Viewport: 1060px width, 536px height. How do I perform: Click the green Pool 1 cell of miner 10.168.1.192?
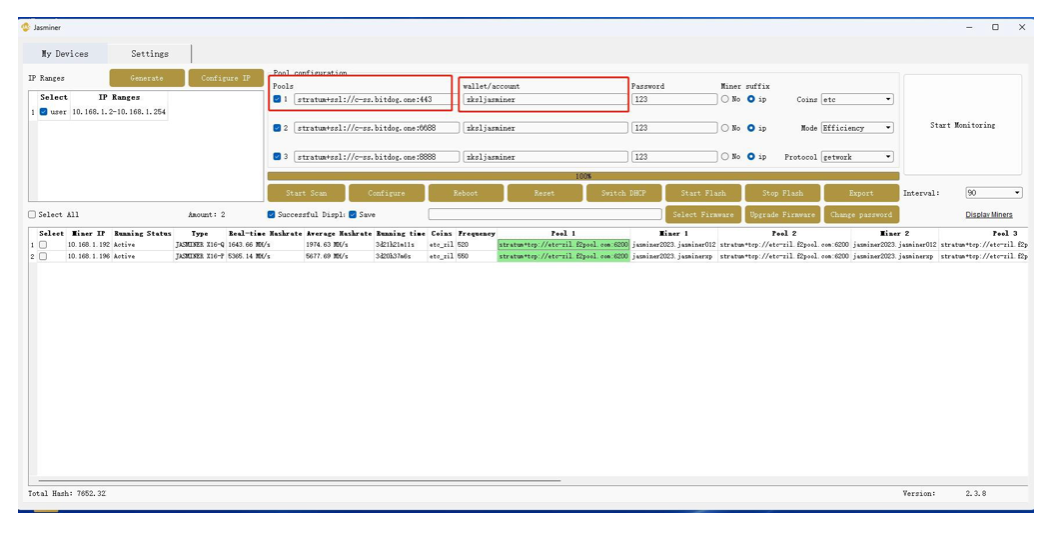563,245
